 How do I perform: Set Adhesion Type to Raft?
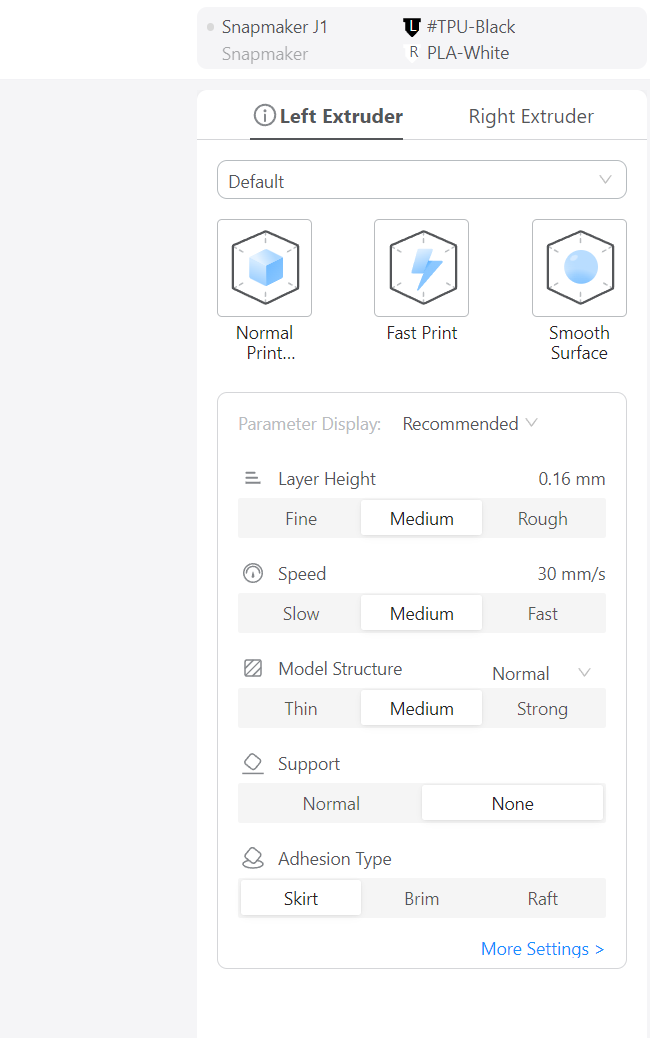pos(543,898)
